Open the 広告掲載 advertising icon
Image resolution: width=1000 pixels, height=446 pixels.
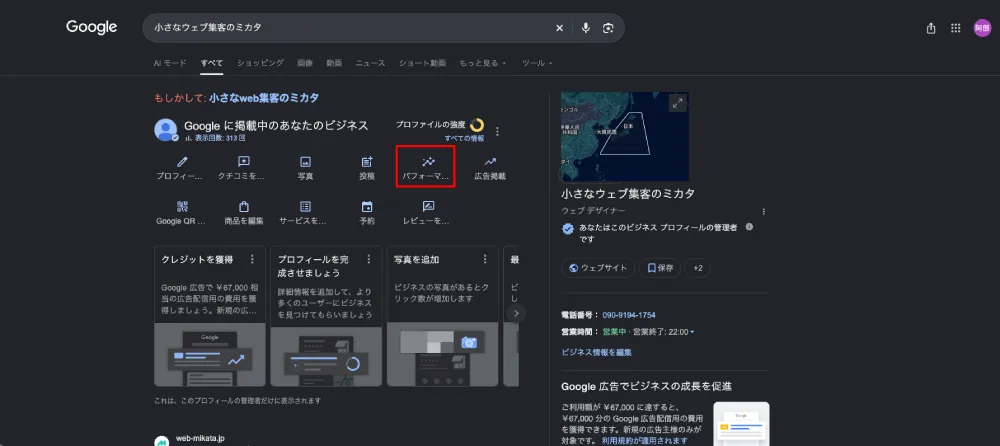[x=490, y=162]
